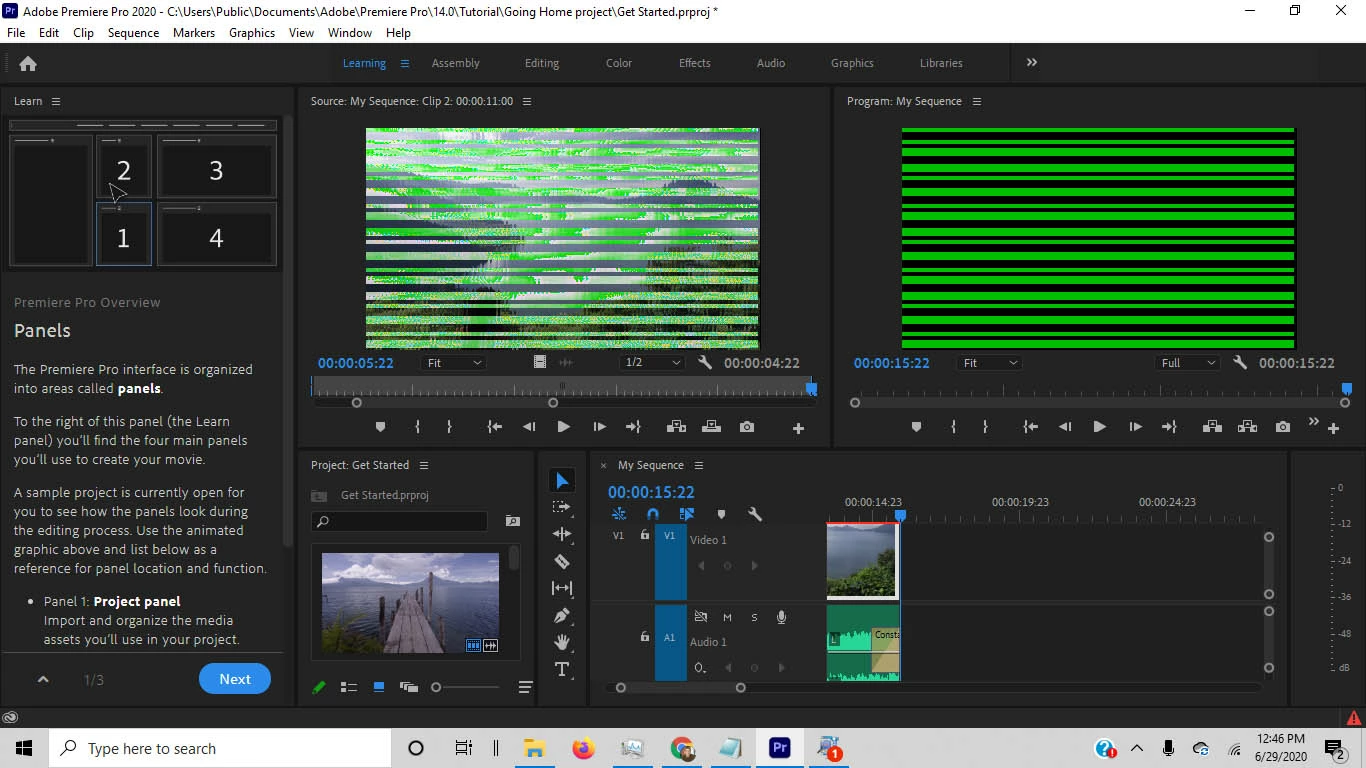Switch Project panel to freeform view
1366x768 pixels.
pyautogui.click(x=409, y=687)
